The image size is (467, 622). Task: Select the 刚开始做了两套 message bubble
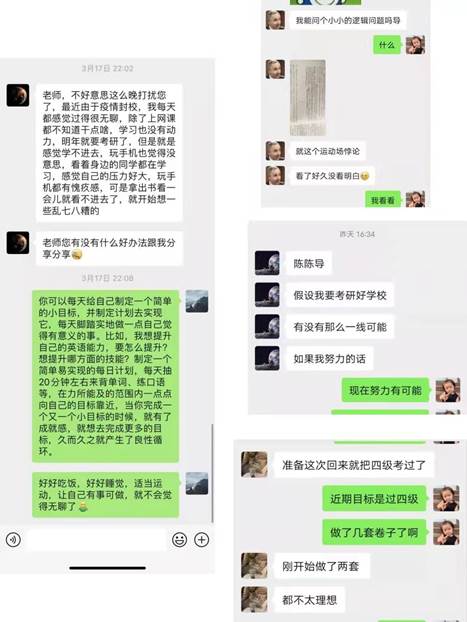[322, 566]
